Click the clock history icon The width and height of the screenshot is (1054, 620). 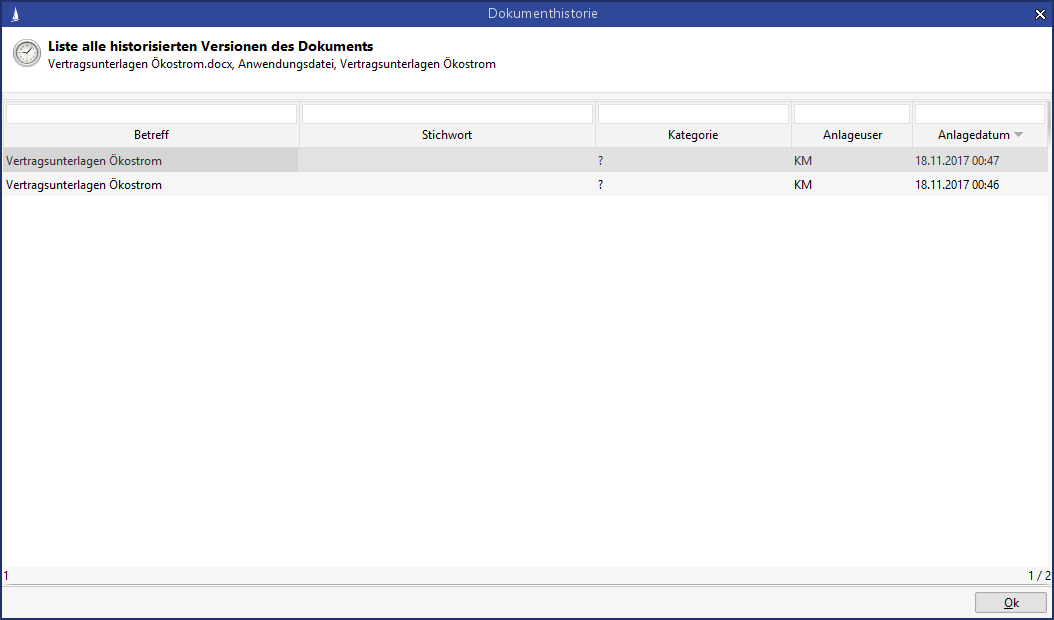[26, 54]
